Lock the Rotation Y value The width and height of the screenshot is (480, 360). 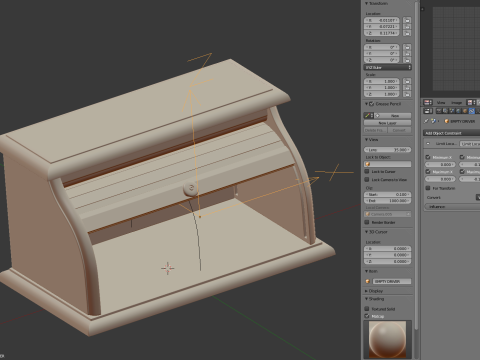point(407,54)
